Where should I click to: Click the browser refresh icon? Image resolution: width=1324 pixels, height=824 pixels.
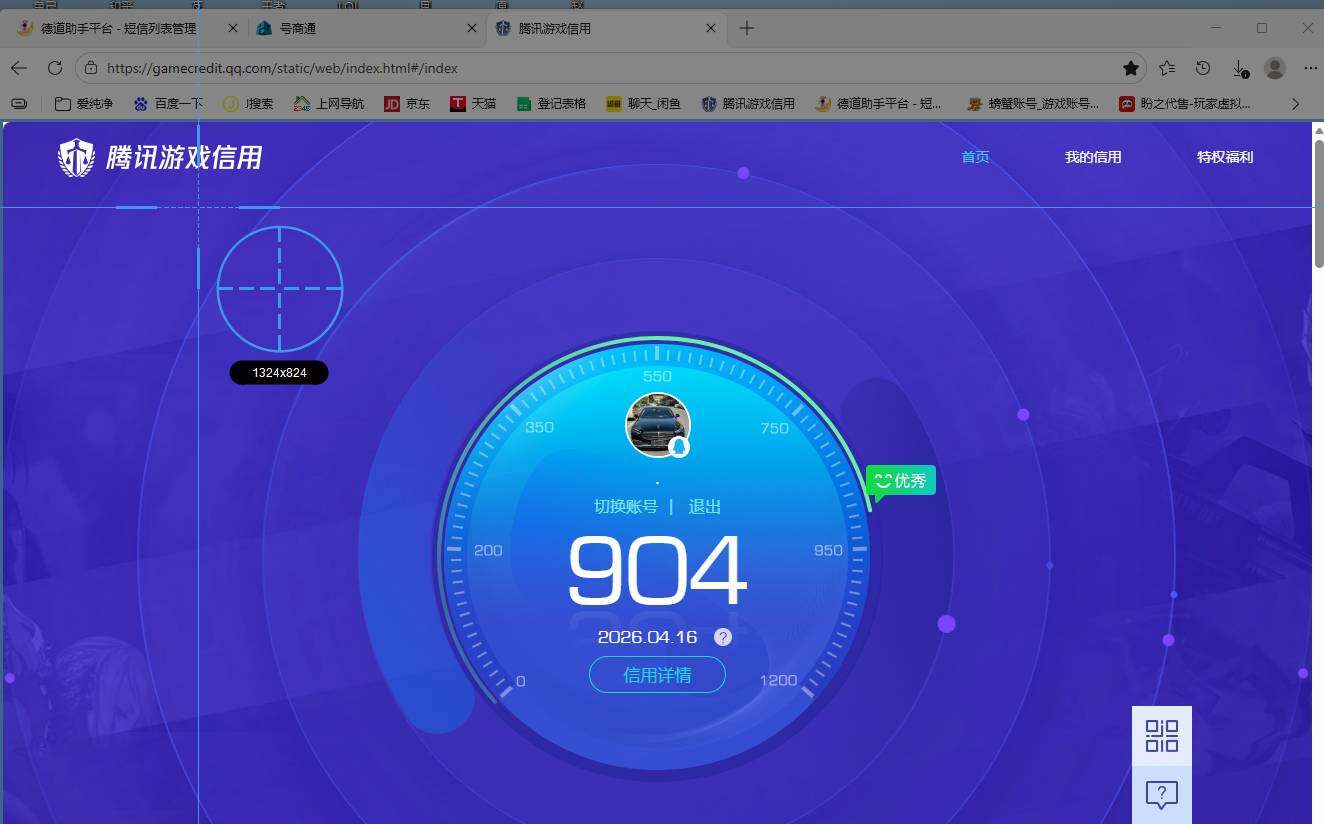[x=55, y=68]
